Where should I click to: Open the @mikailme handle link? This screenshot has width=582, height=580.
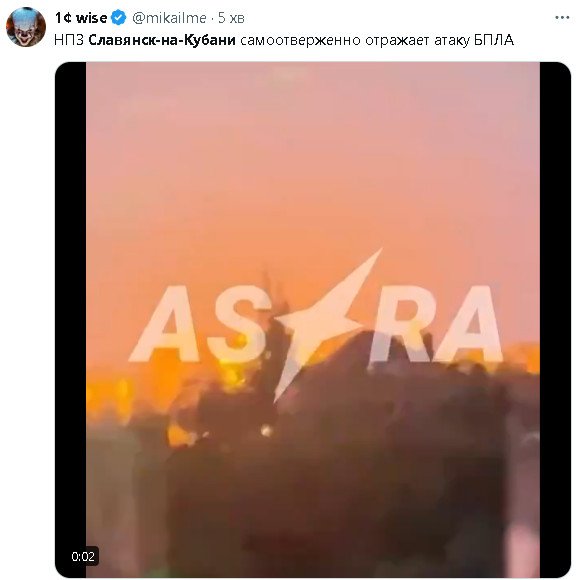[169, 18]
